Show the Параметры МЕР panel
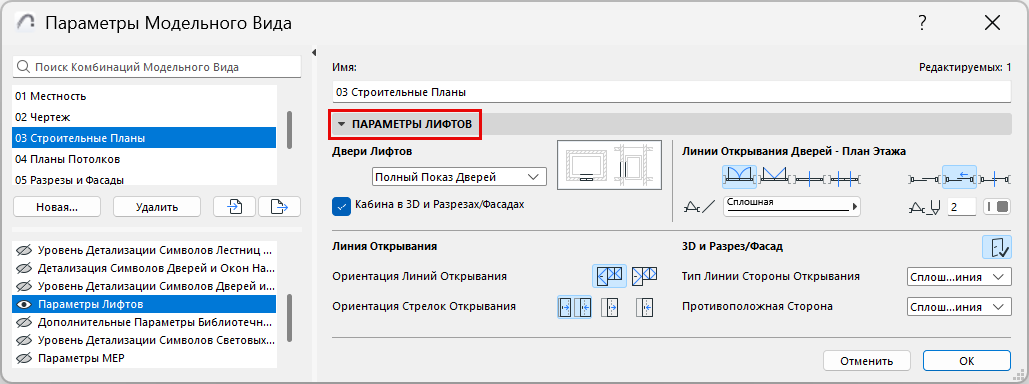The height and width of the screenshot is (384, 1029). point(24,358)
